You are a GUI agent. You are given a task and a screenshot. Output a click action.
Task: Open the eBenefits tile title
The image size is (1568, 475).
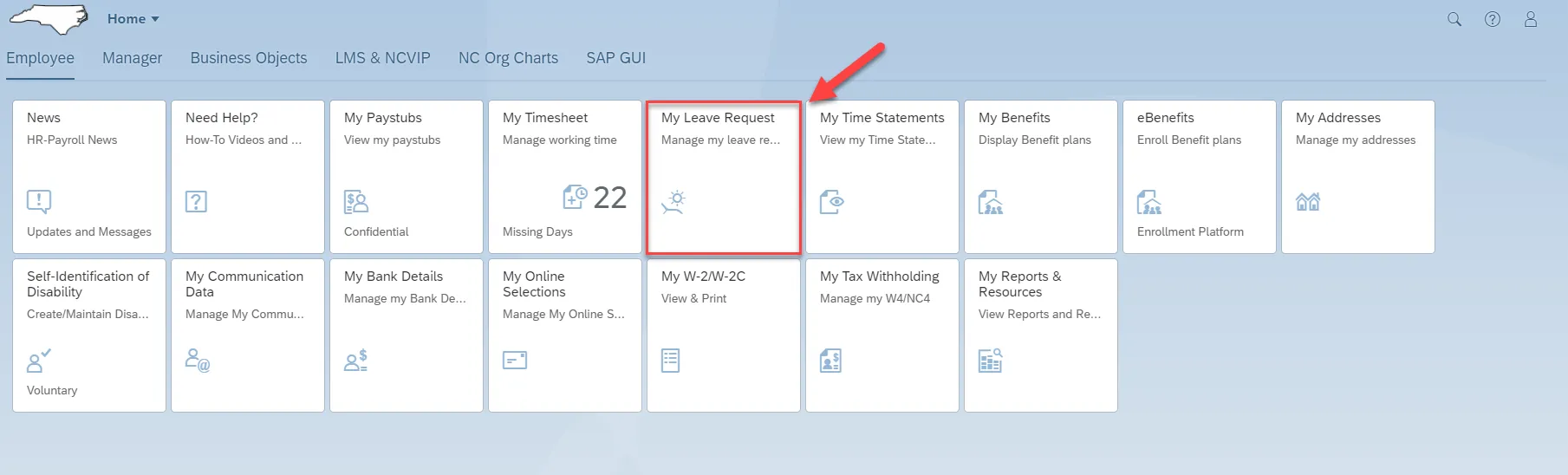pyautogui.click(x=1166, y=118)
